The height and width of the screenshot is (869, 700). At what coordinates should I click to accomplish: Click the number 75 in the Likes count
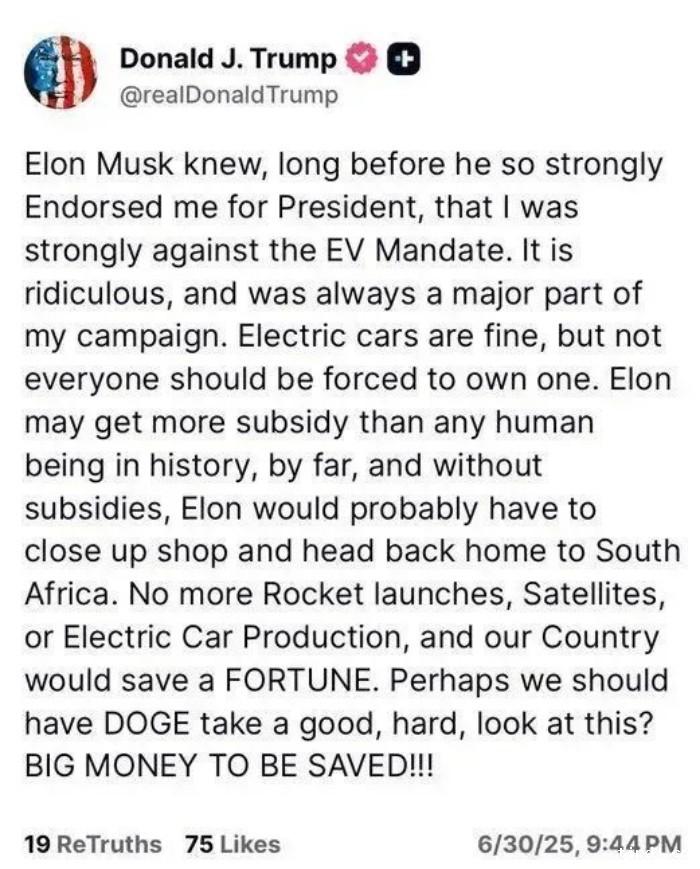(x=200, y=844)
